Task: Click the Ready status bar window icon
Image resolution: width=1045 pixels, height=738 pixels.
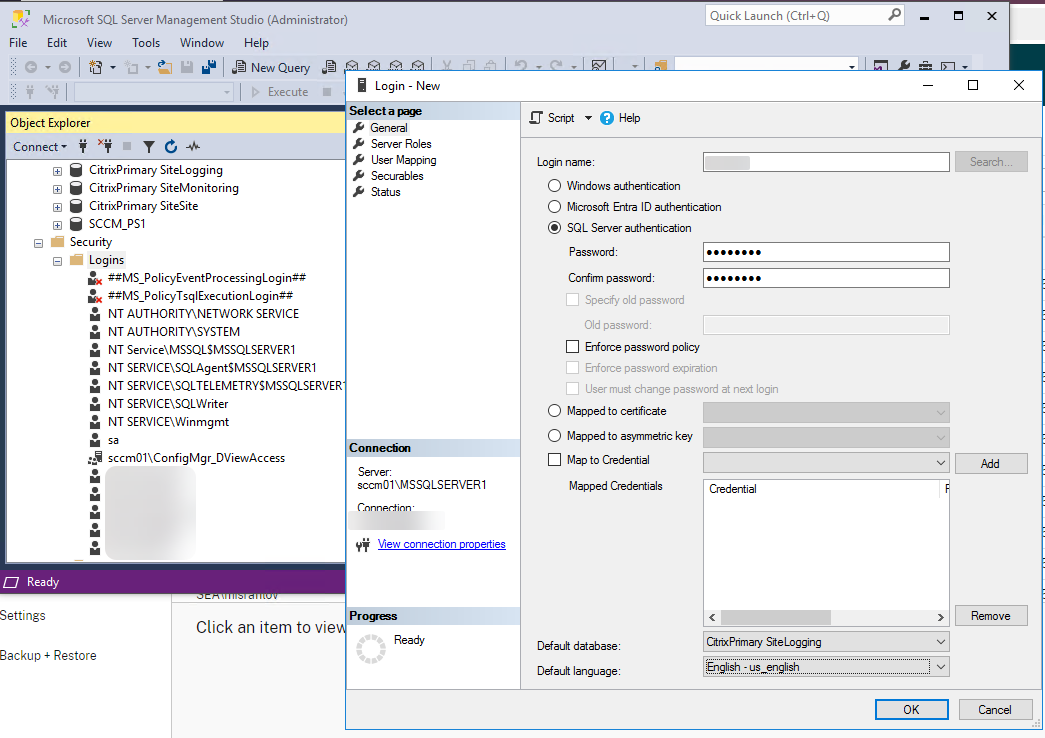Action: click(11, 583)
